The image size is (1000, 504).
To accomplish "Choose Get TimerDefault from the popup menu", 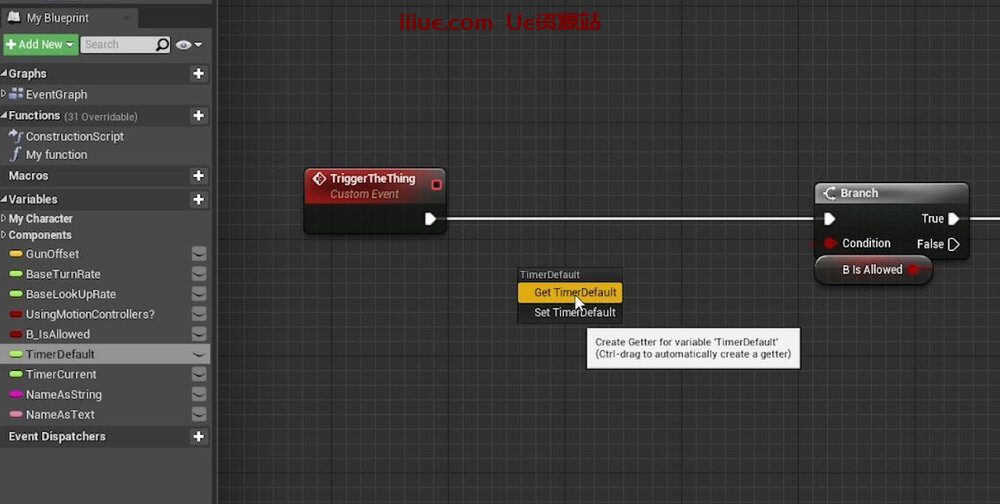I will 570,293.
